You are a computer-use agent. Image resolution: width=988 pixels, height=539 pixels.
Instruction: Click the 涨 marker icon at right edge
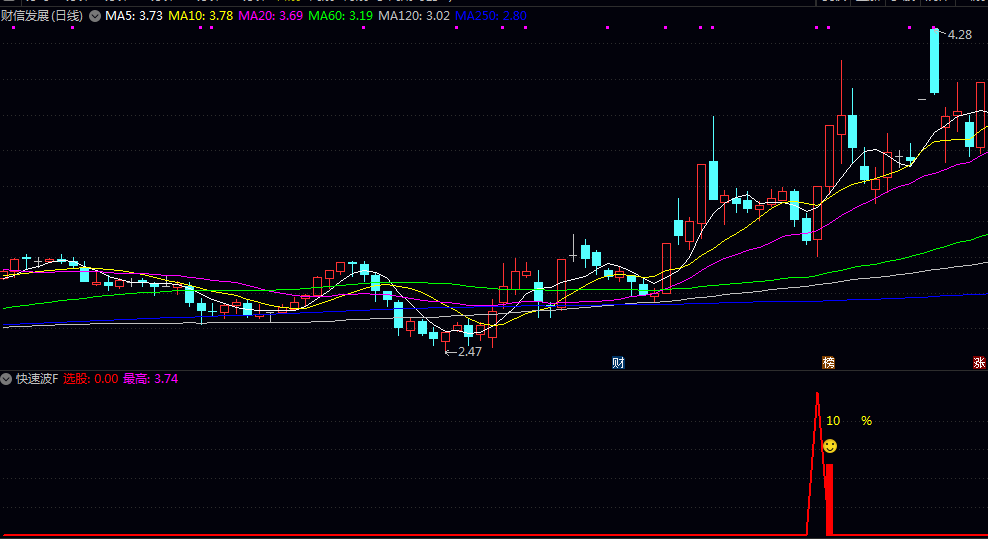(x=980, y=362)
